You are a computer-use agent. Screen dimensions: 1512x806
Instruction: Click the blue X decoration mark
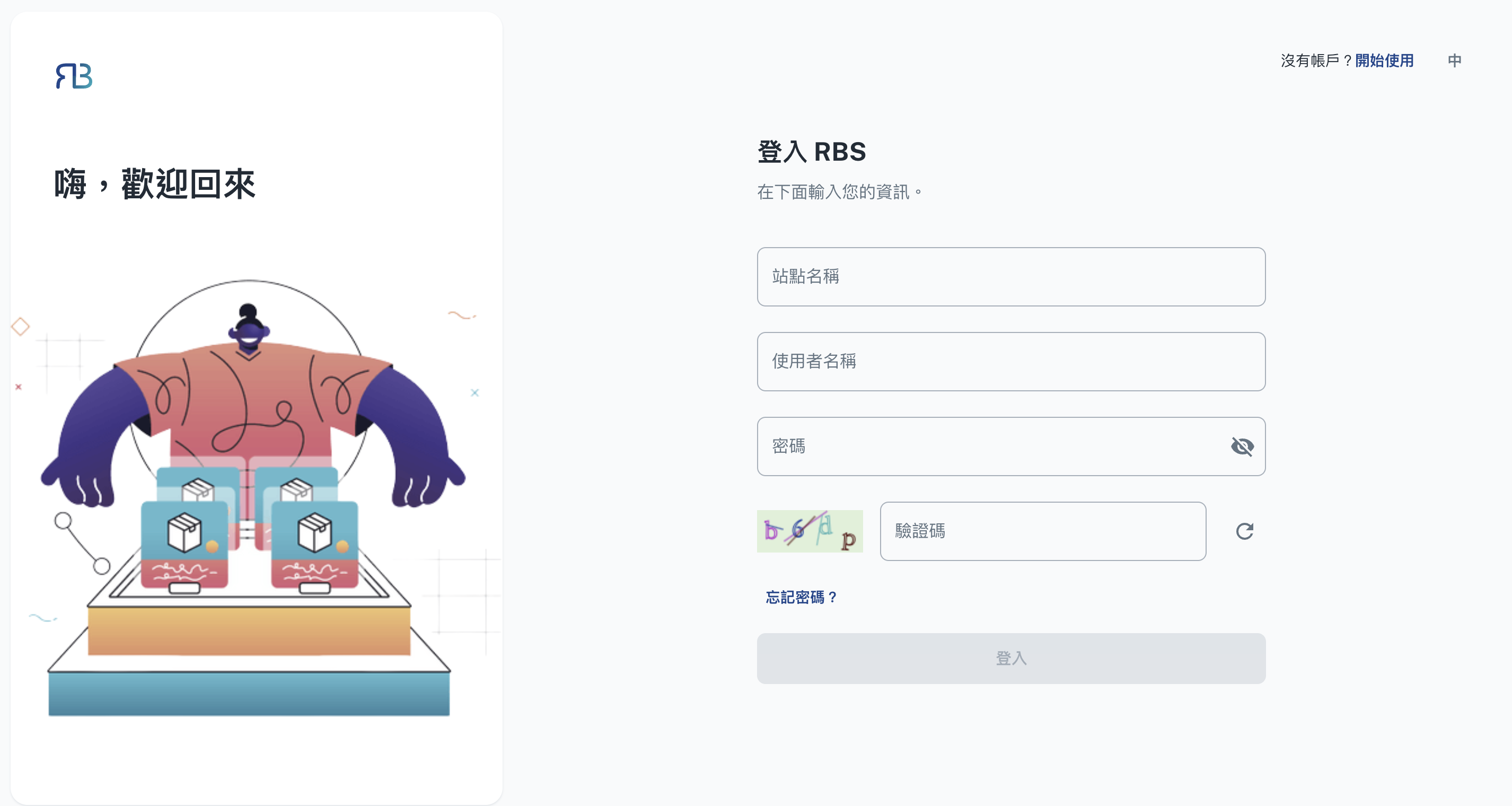[x=475, y=393]
